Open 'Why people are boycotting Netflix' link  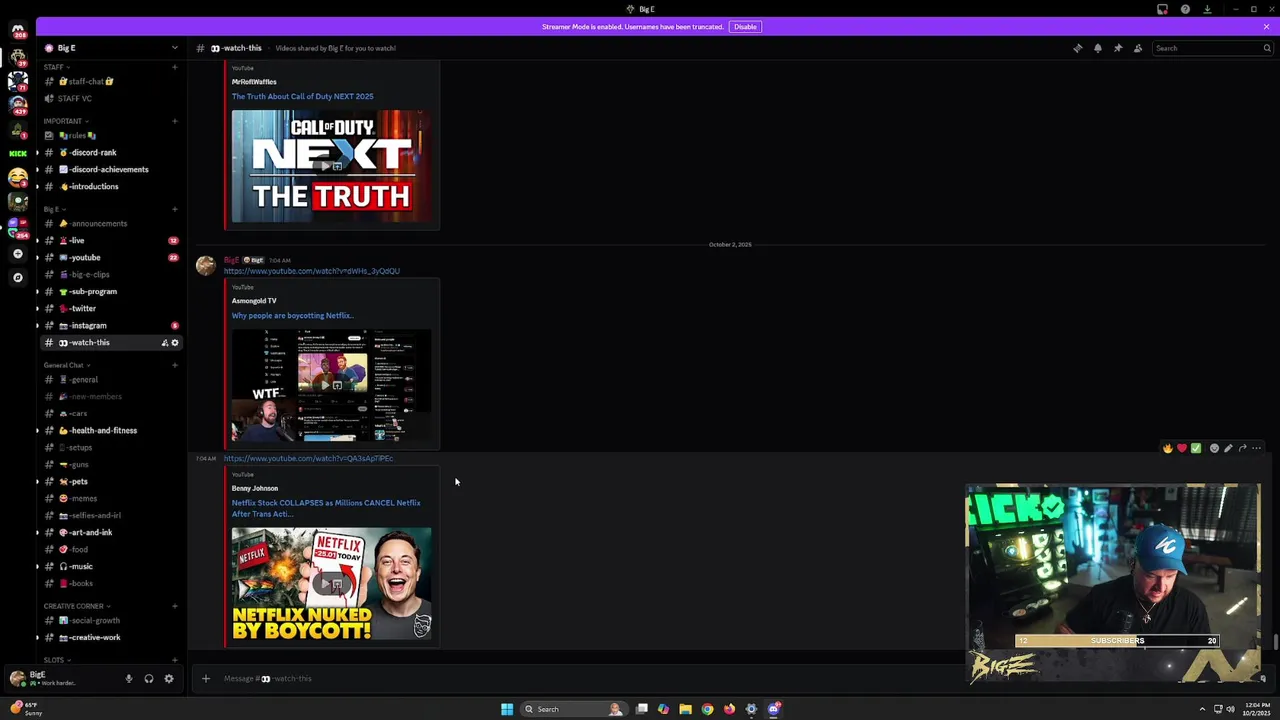292,316
